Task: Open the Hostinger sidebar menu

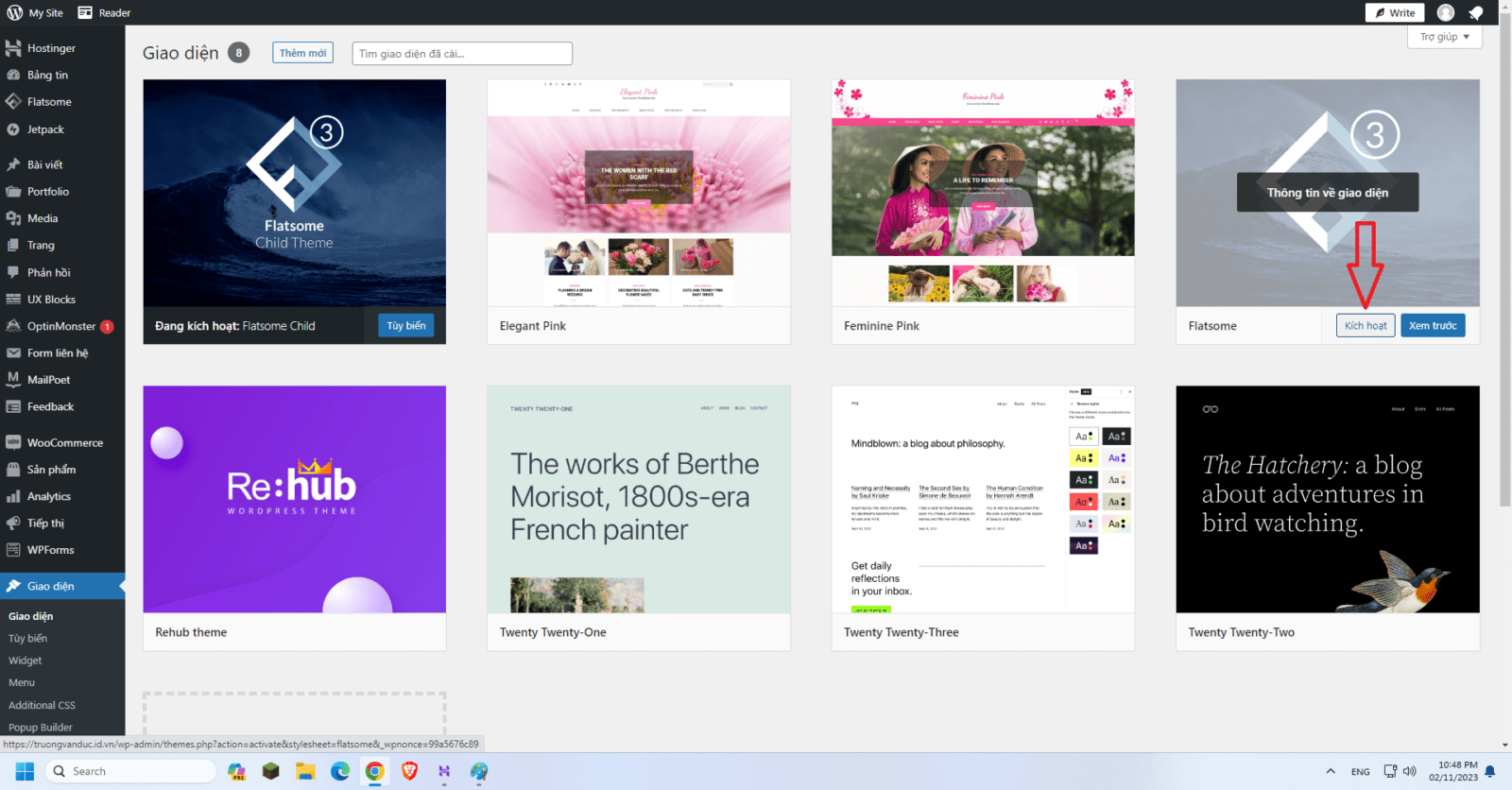Action: point(62,48)
